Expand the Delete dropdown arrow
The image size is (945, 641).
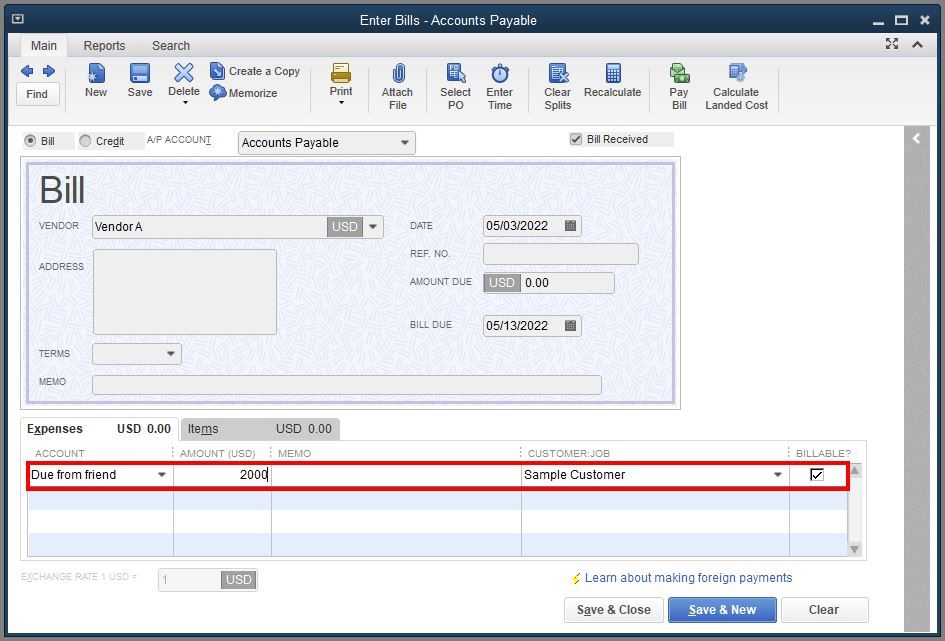pos(185,103)
